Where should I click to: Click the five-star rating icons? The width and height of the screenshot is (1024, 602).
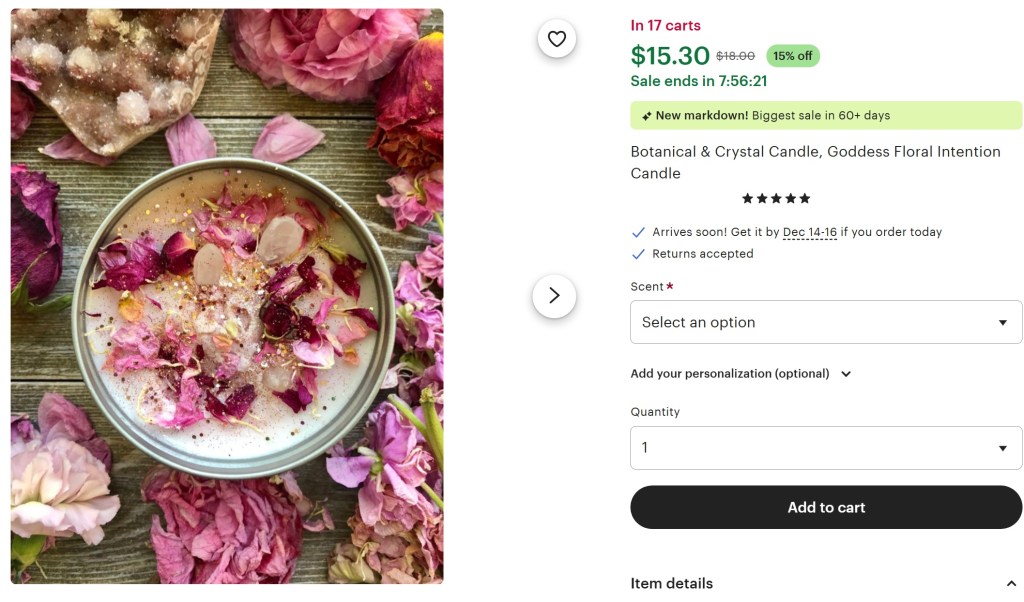[776, 199]
